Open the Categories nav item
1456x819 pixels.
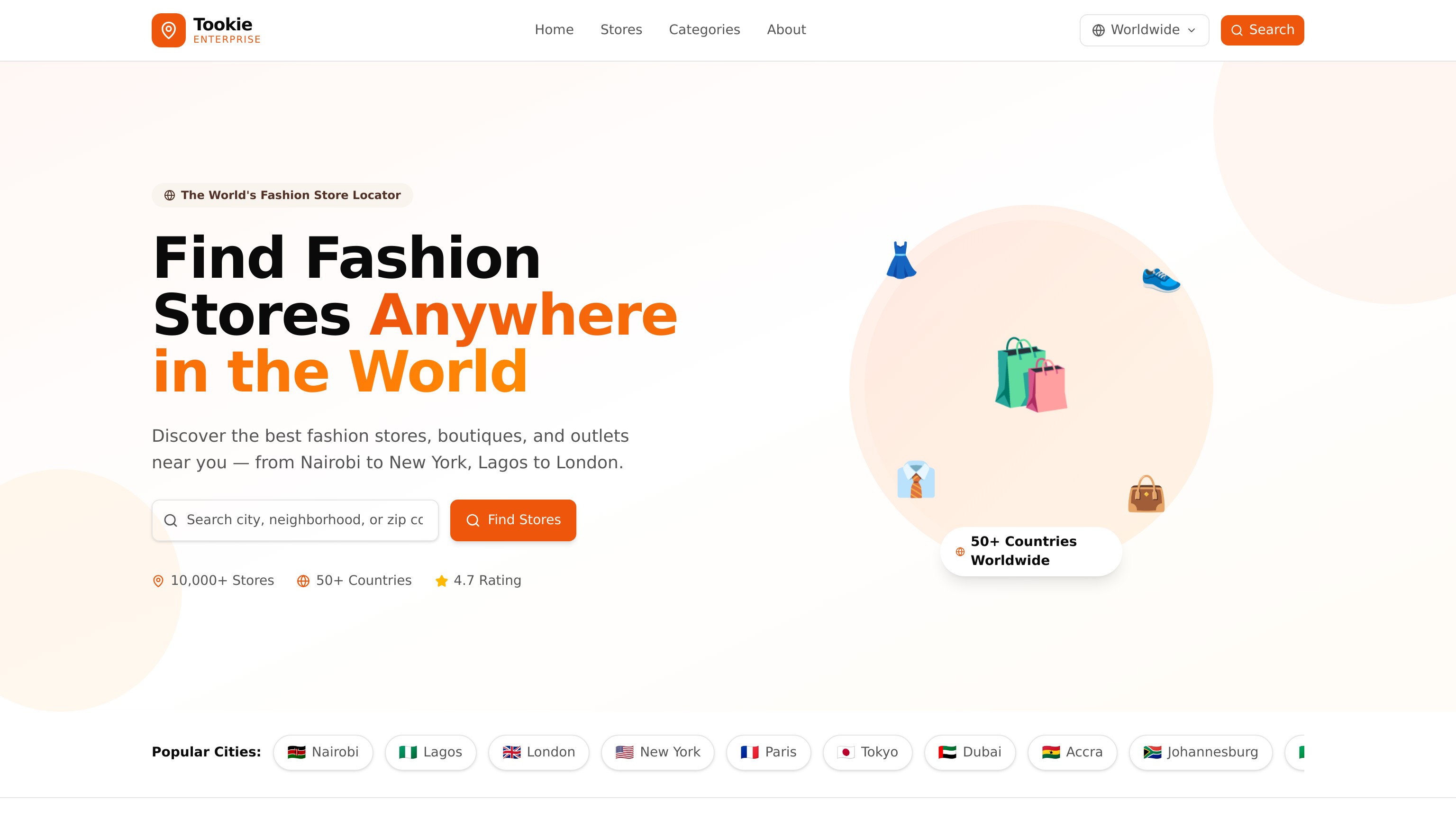pos(704,30)
